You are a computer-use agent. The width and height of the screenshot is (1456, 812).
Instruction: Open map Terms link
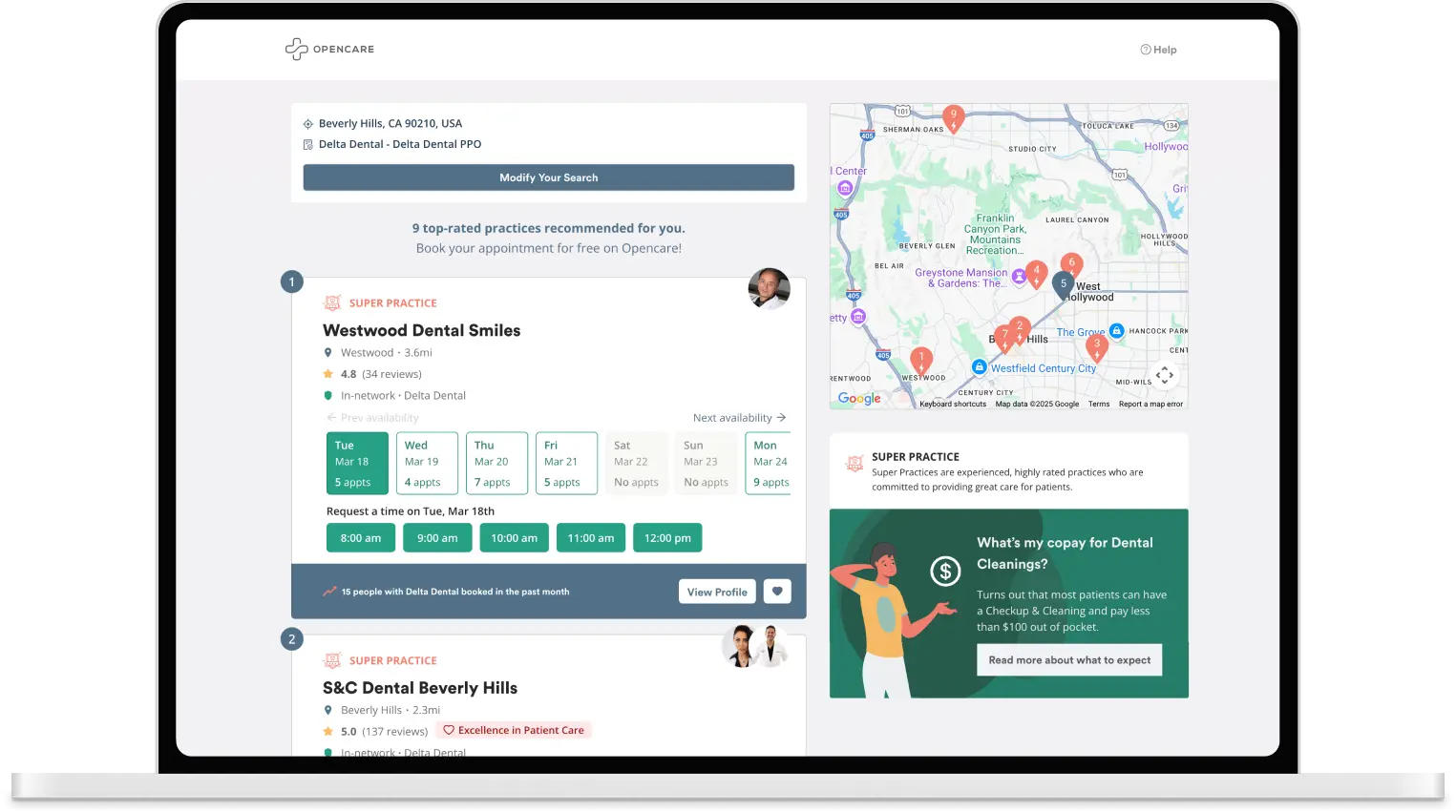1099,404
